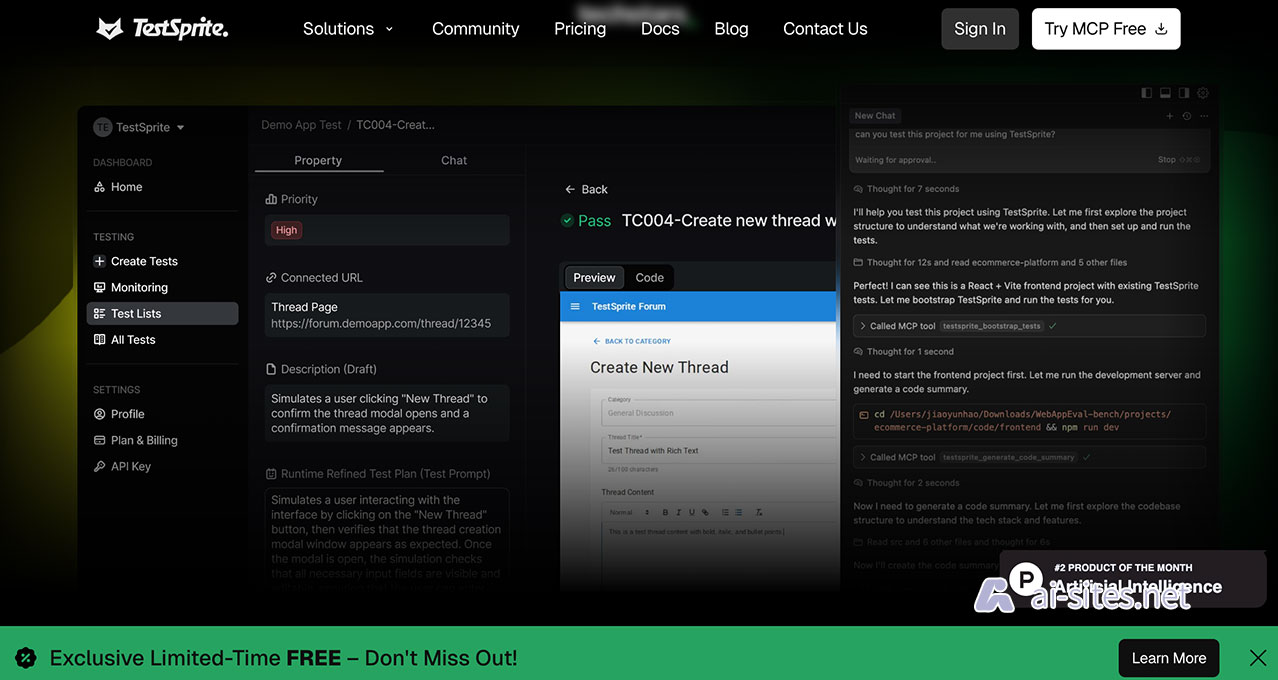This screenshot has width=1278, height=680.
Task: Switch the test view to Preview
Action: 594,278
